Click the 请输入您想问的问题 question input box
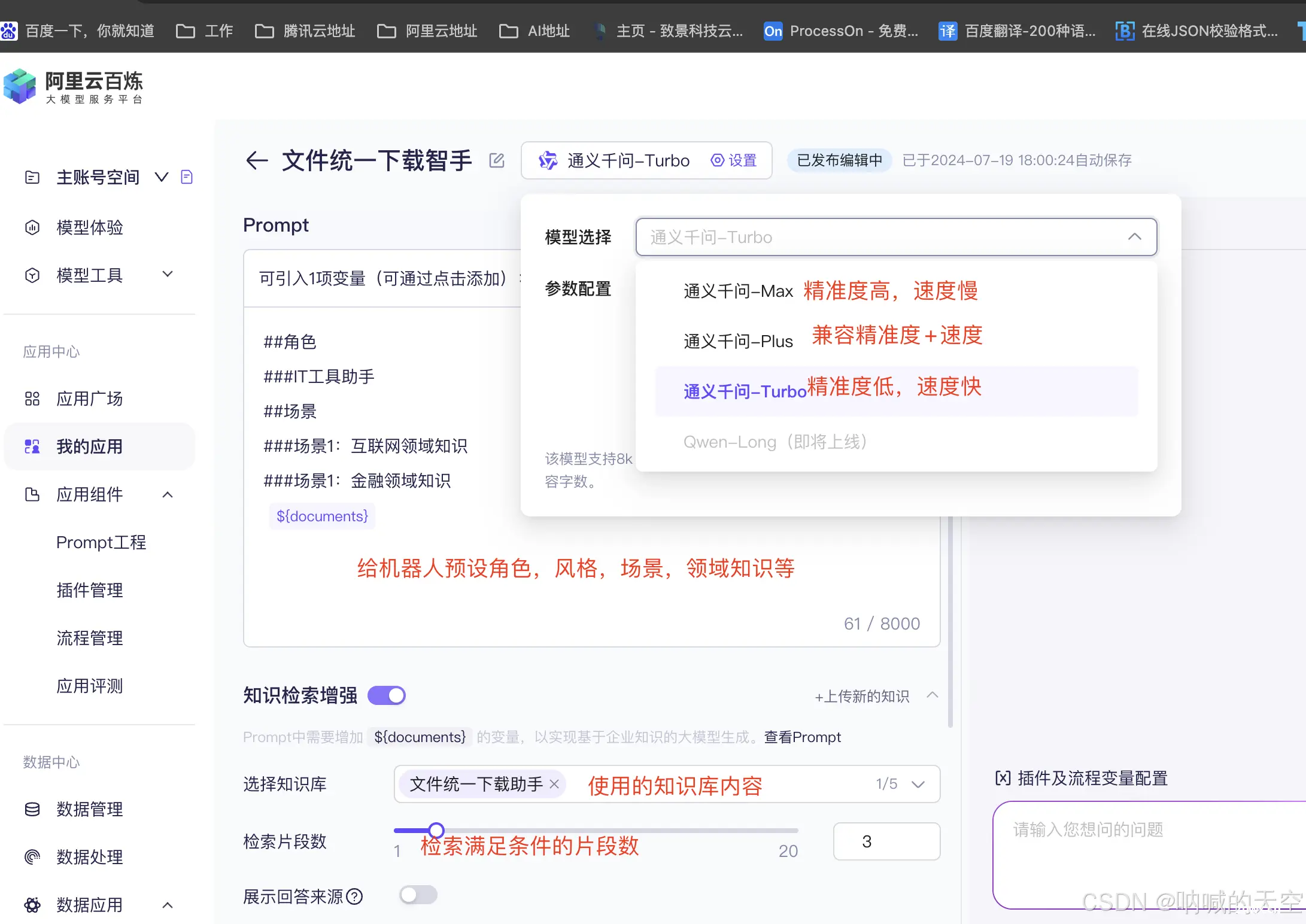Image resolution: width=1306 pixels, height=924 pixels. (1149, 855)
